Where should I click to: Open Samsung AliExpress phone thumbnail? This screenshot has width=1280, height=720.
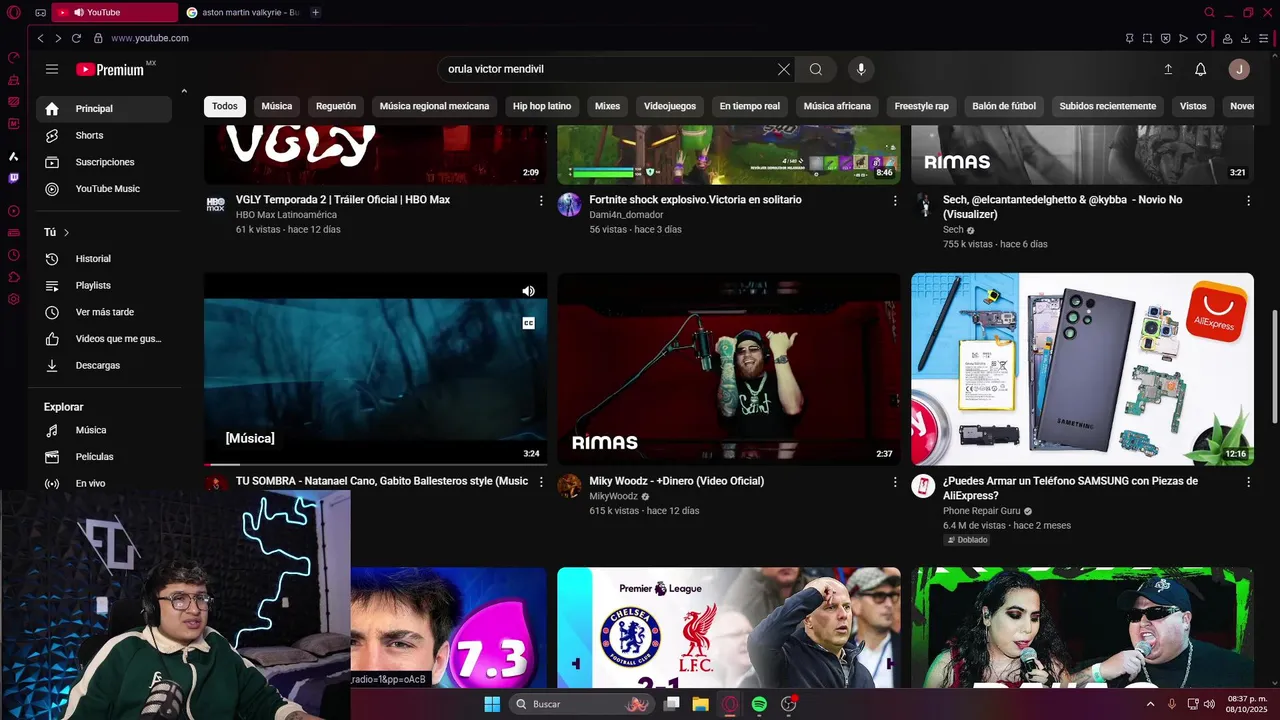1082,369
